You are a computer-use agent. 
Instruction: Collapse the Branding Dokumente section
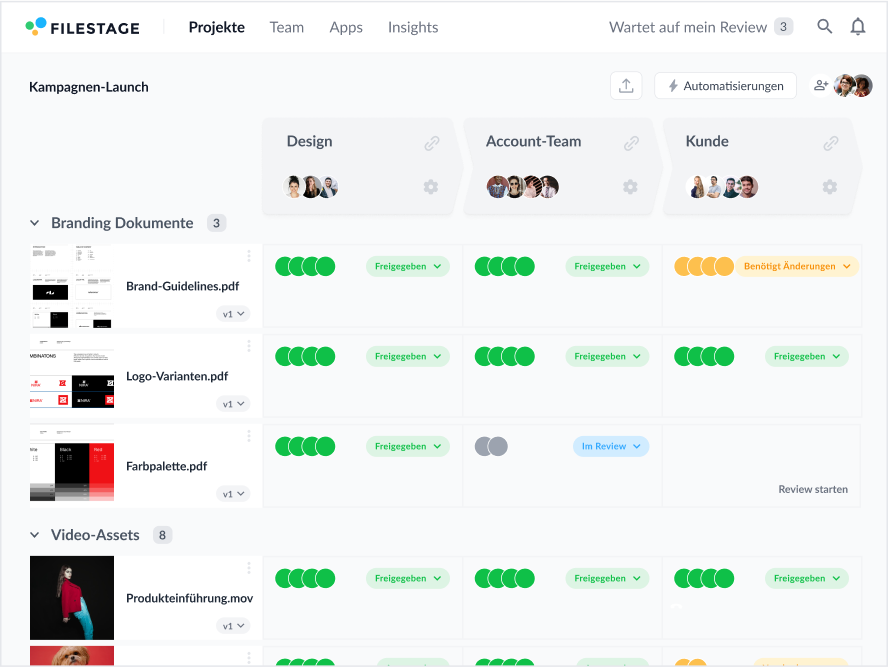35,222
